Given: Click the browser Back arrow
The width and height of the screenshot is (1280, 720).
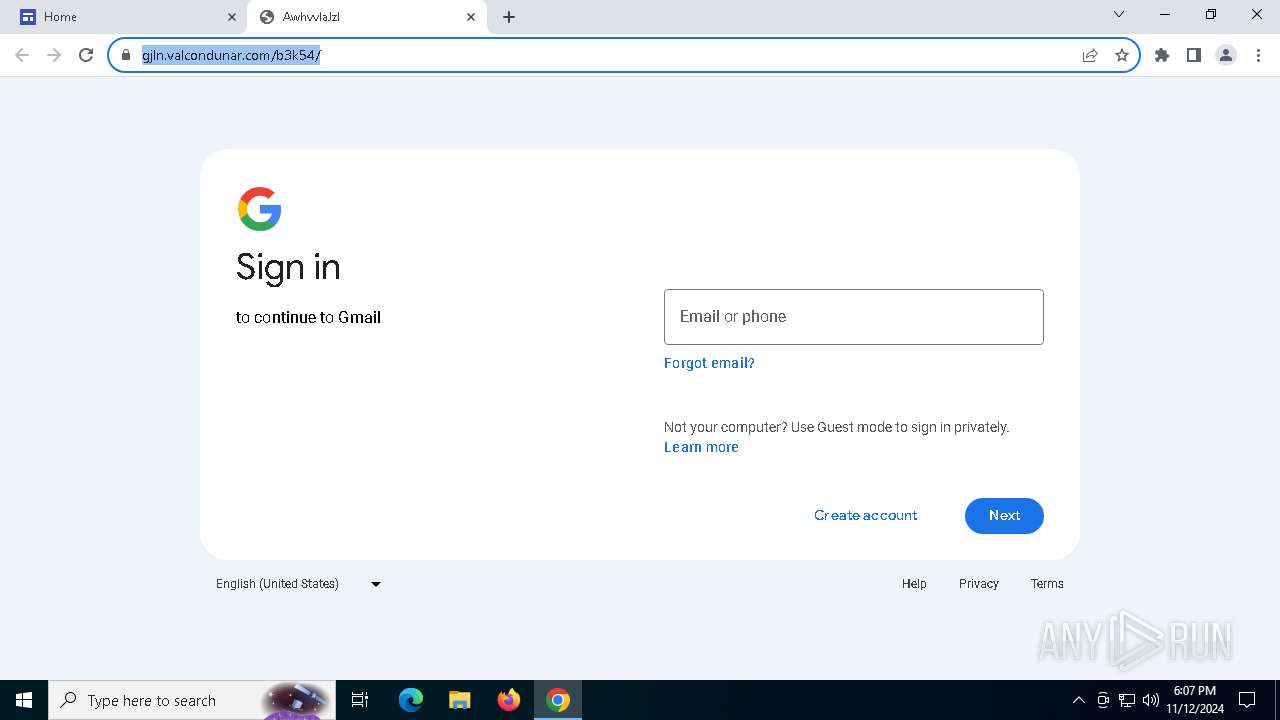Looking at the screenshot, I should pyautogui.click(x=22, y=55).
